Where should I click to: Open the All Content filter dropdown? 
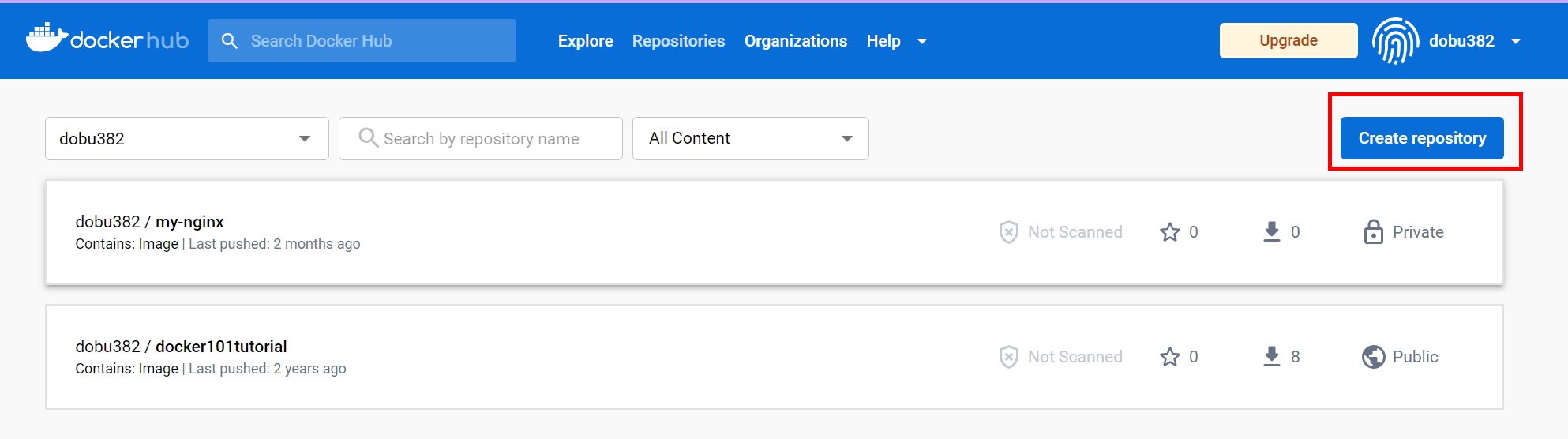pyautogui.click(x=751, y=139)
